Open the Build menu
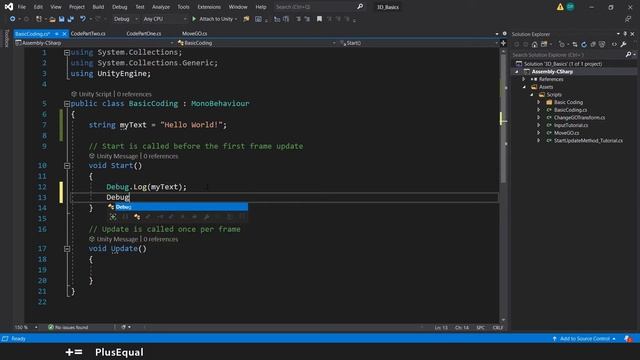The image size is (640, 360). pyautogui.click(x=98, y=7)
